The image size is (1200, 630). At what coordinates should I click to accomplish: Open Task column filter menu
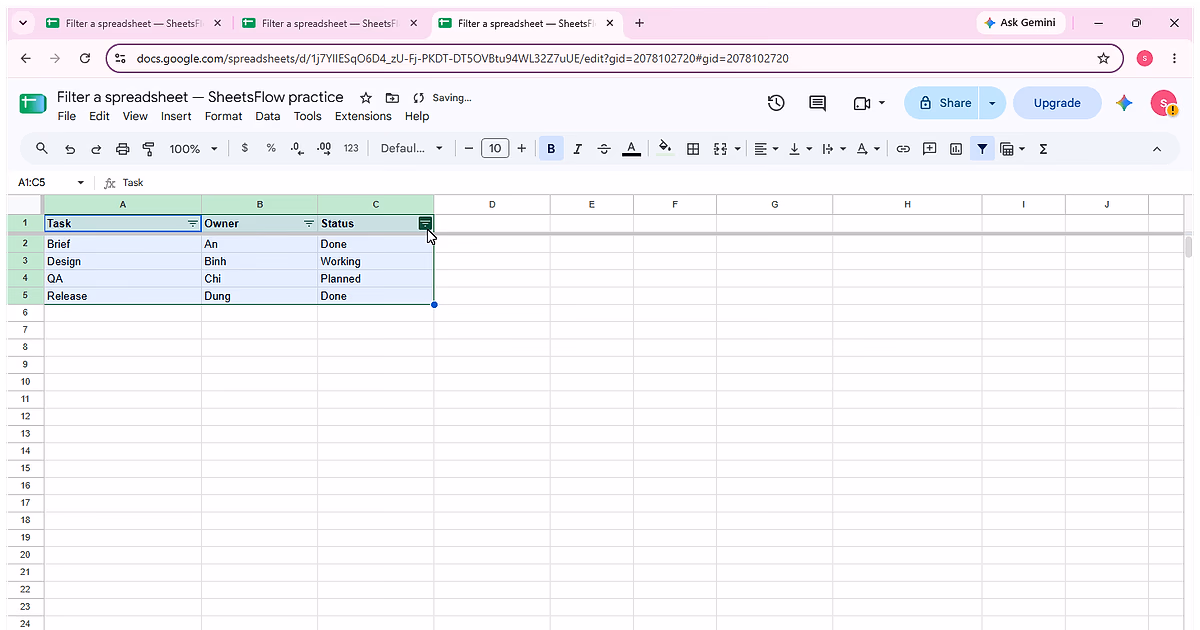click(193, 224)
